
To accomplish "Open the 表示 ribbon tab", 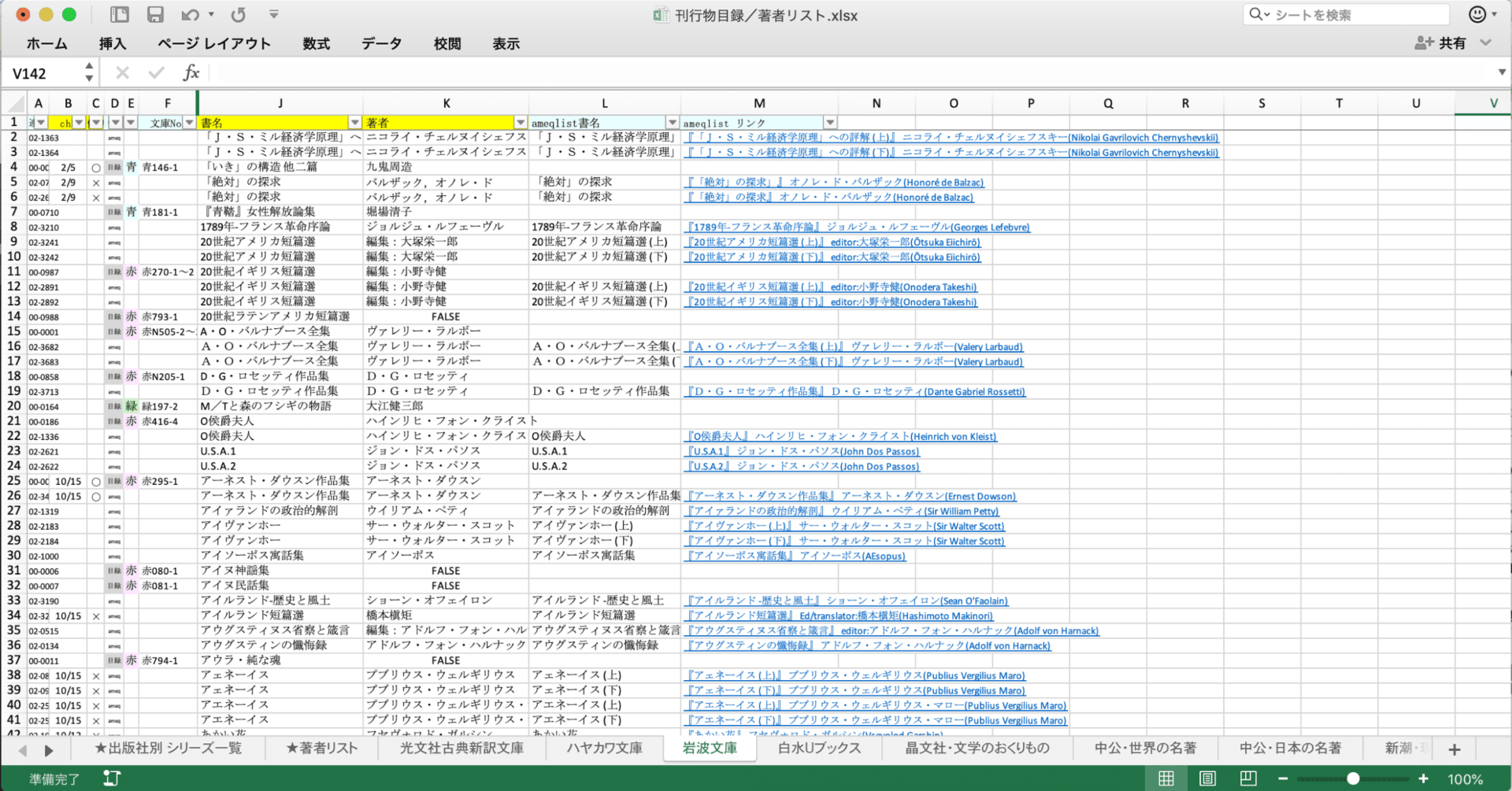I will click(x=506, y=44).
